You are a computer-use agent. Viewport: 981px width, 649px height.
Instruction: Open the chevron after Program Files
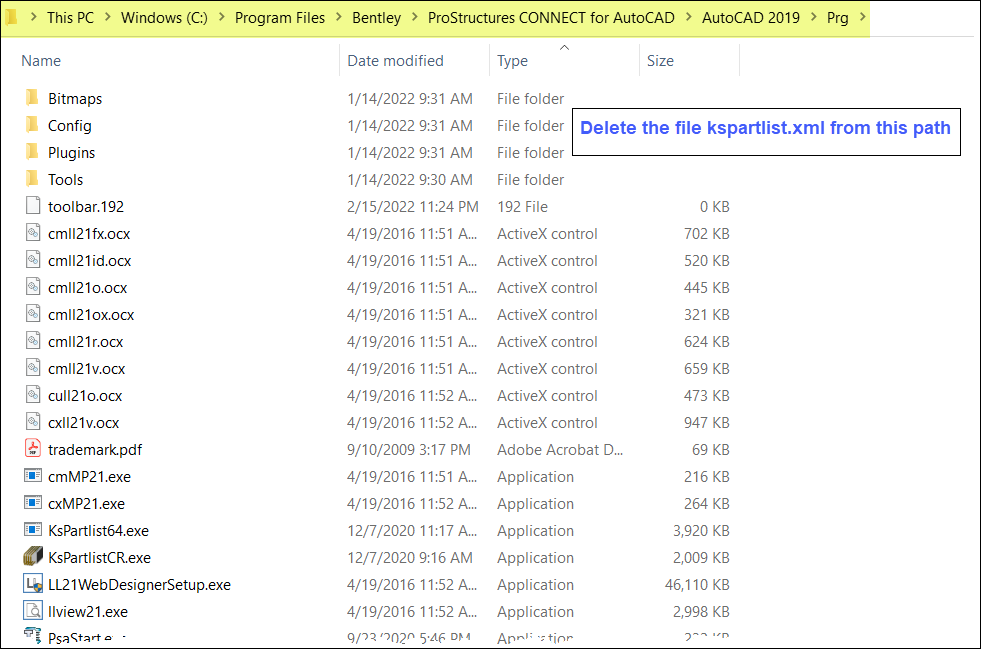pos(338,17)
